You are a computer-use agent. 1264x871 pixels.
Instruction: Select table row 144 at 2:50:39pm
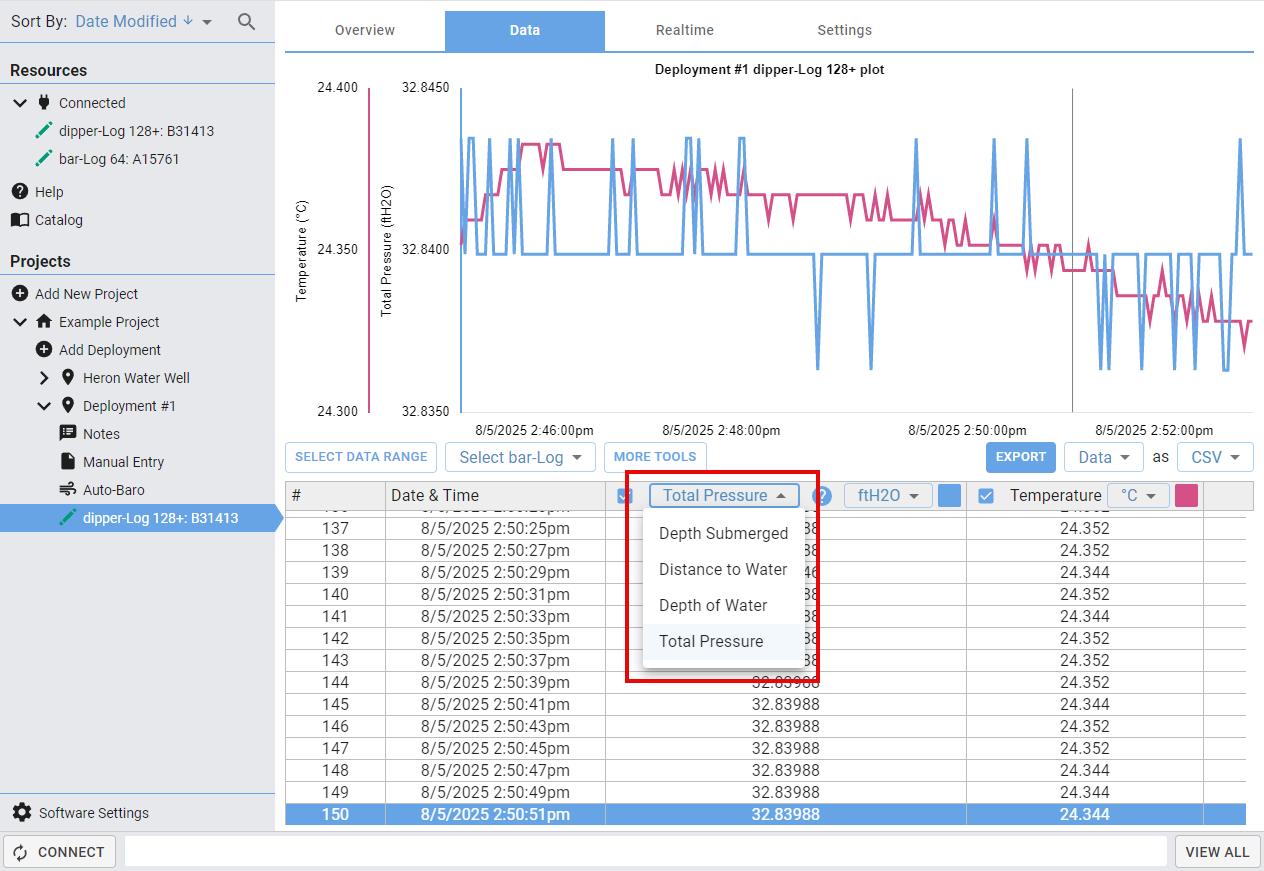coord(765,682)
